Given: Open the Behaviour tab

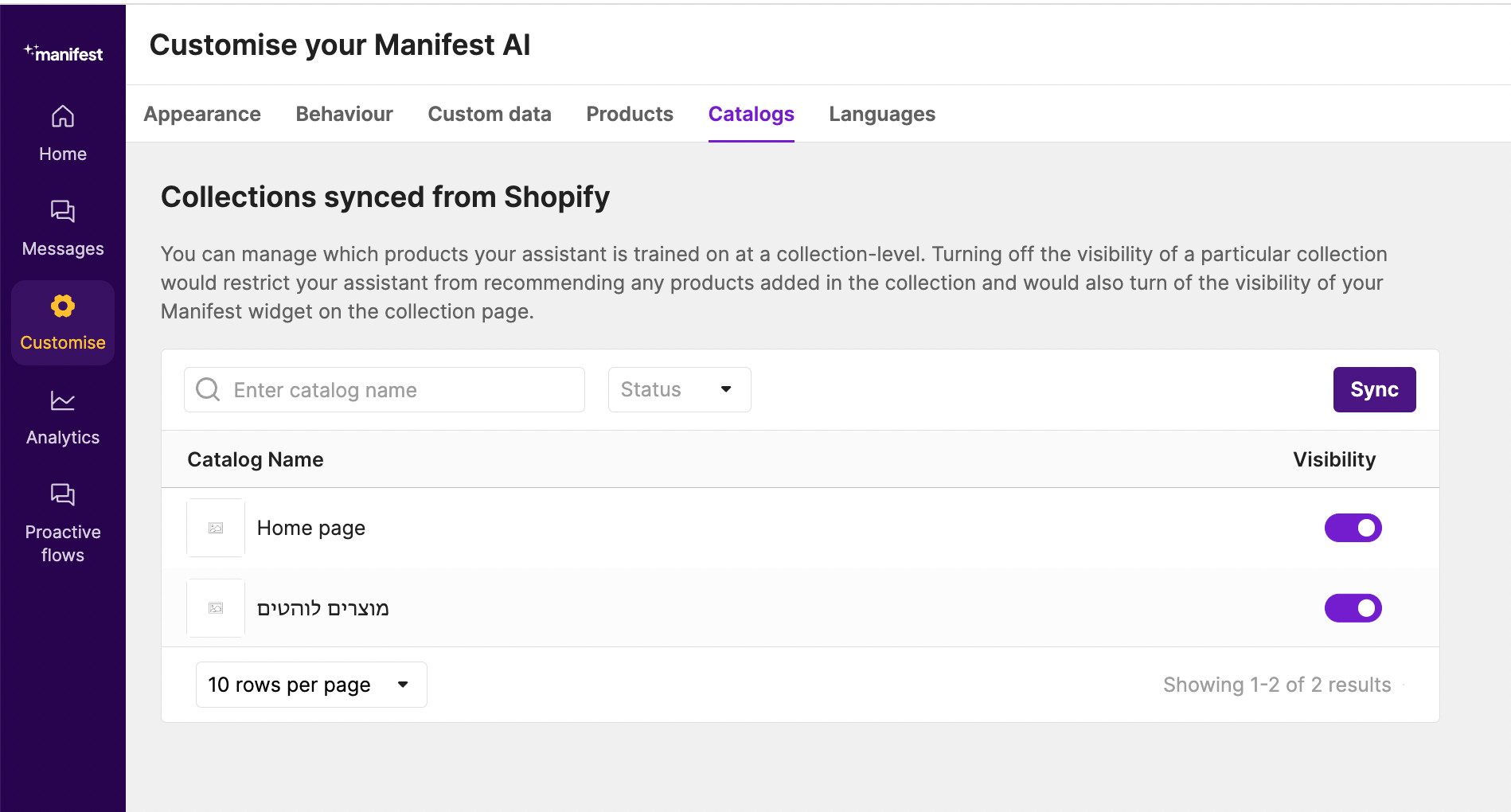Looking at the screenshot, I should 344,114.
